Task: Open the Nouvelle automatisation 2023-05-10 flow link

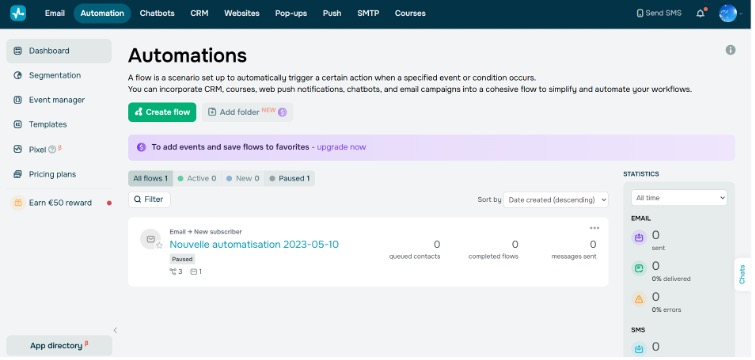Action: (x=254, y=244)
